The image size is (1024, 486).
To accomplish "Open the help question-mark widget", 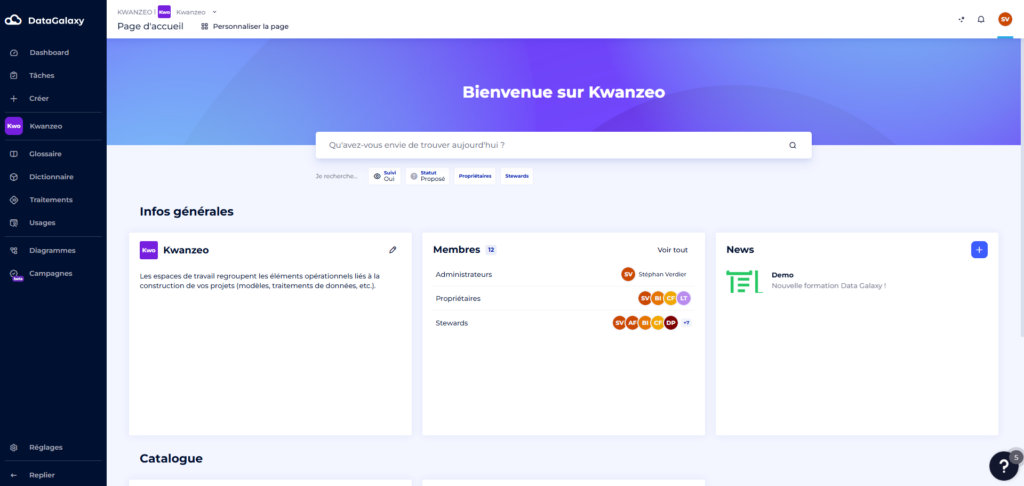I will pyautogui.click(x=1004, y=466).
